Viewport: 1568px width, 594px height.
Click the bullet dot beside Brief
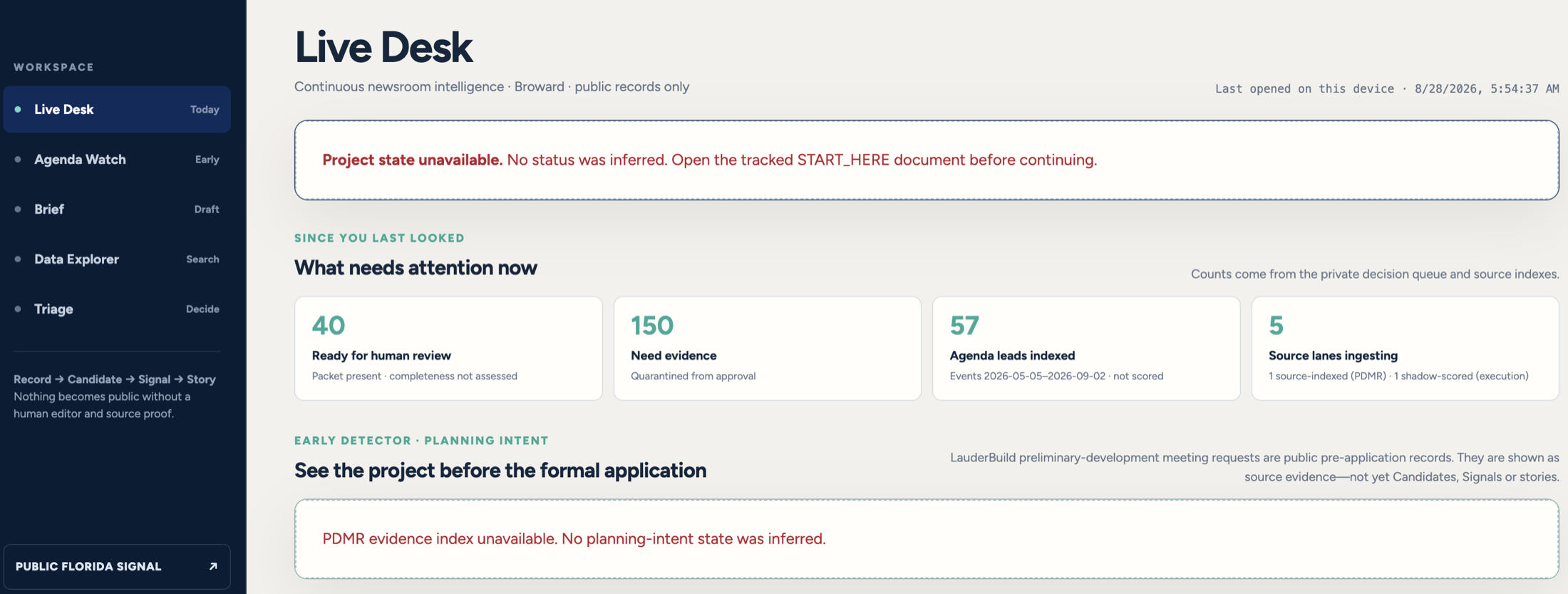pos(18,209)
